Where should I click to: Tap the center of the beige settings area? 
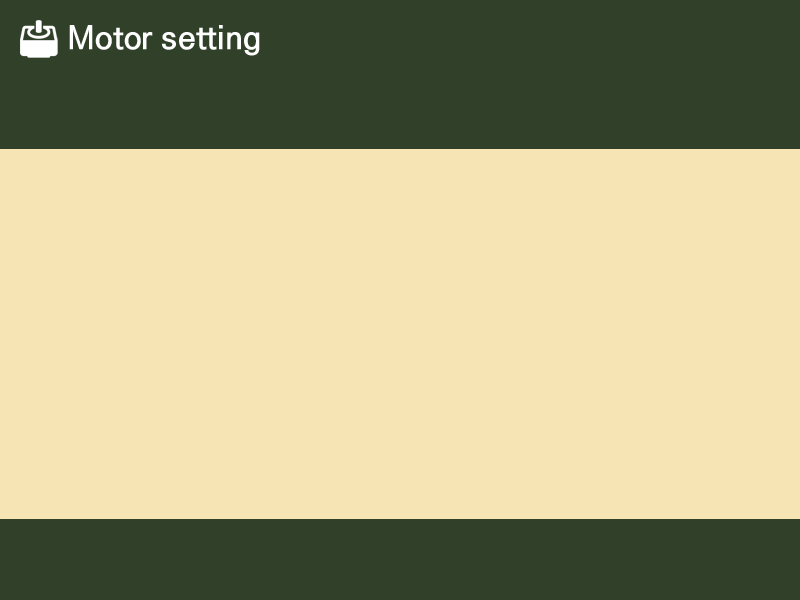(400, 333)
